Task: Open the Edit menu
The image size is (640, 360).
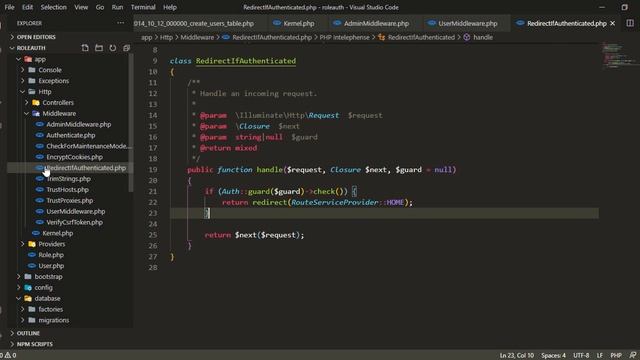Action: (x=27, y=7)
